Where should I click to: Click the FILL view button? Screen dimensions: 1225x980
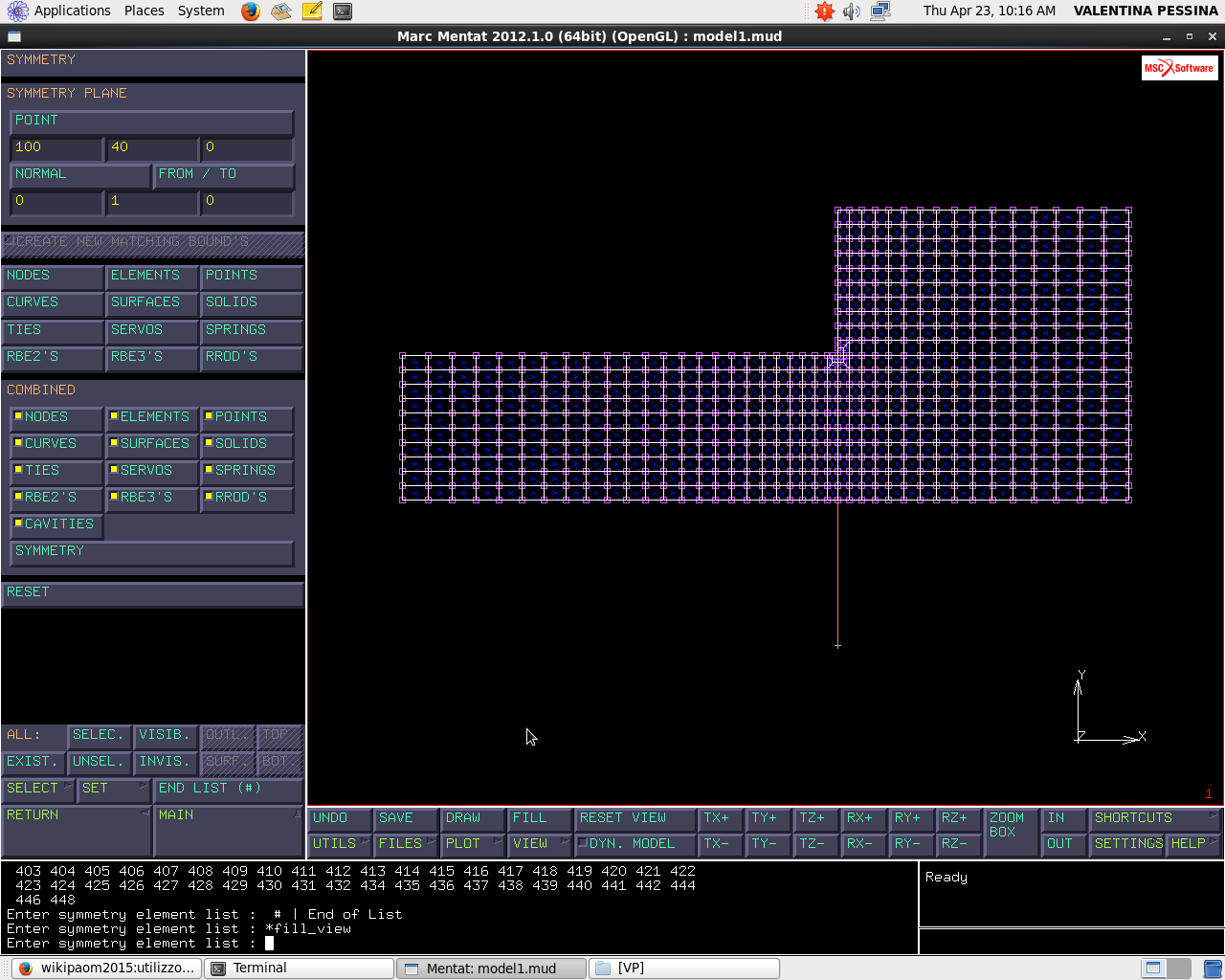click(x=540, y=818)
